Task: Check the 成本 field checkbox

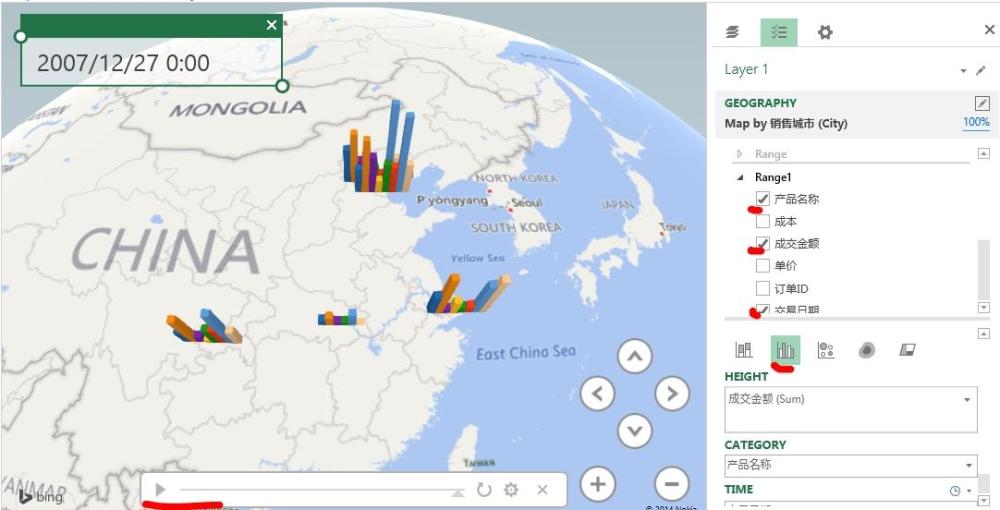Action: point(763,221)
